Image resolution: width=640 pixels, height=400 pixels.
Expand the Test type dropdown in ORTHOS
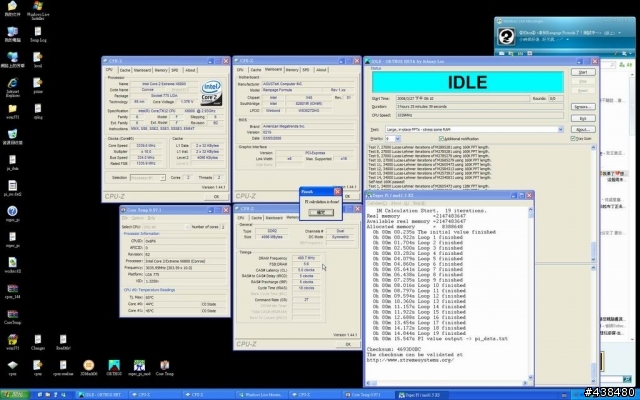point(560,129)
